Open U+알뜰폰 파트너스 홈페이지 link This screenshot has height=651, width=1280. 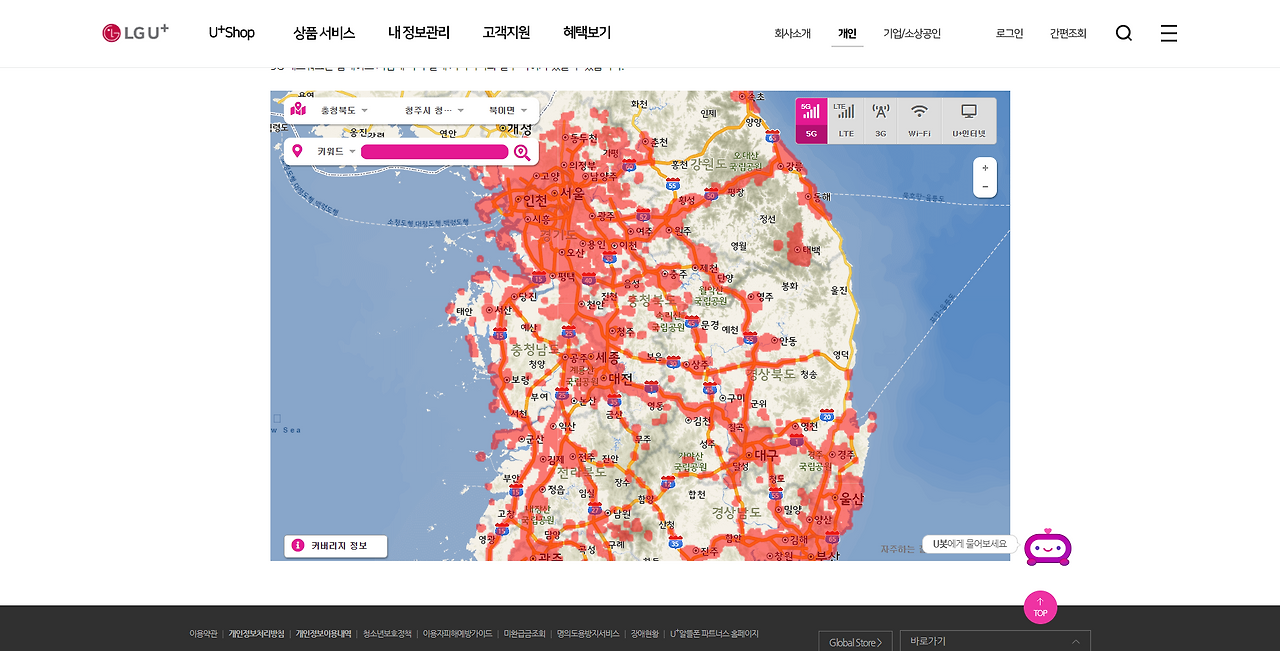tap(714, 634)
